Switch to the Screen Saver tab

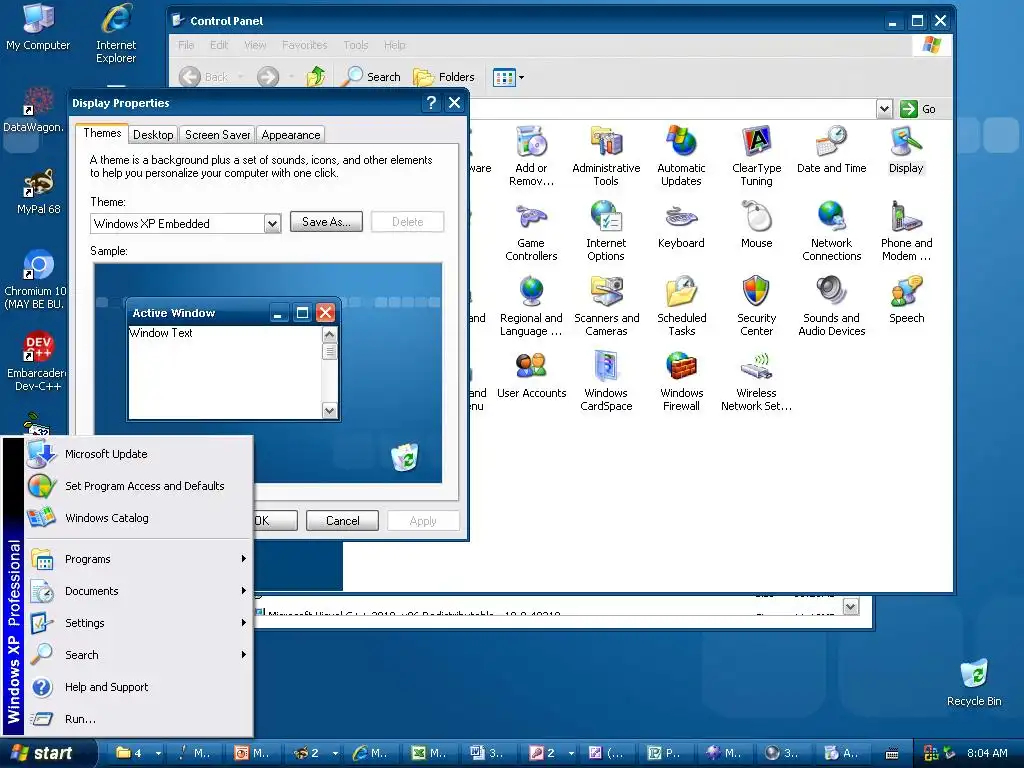point(217,135)
